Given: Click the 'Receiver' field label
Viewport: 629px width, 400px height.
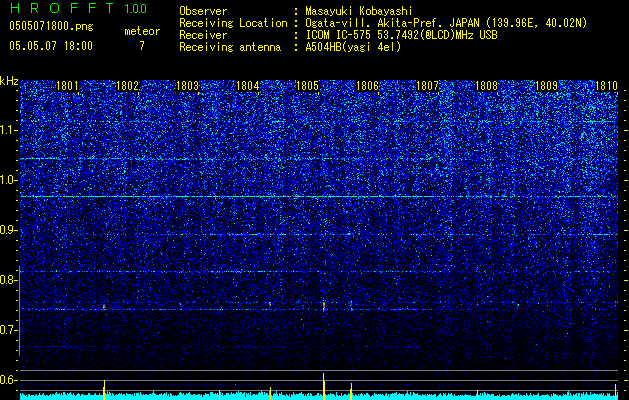Looking at the screenshot, I should (203, 35).
